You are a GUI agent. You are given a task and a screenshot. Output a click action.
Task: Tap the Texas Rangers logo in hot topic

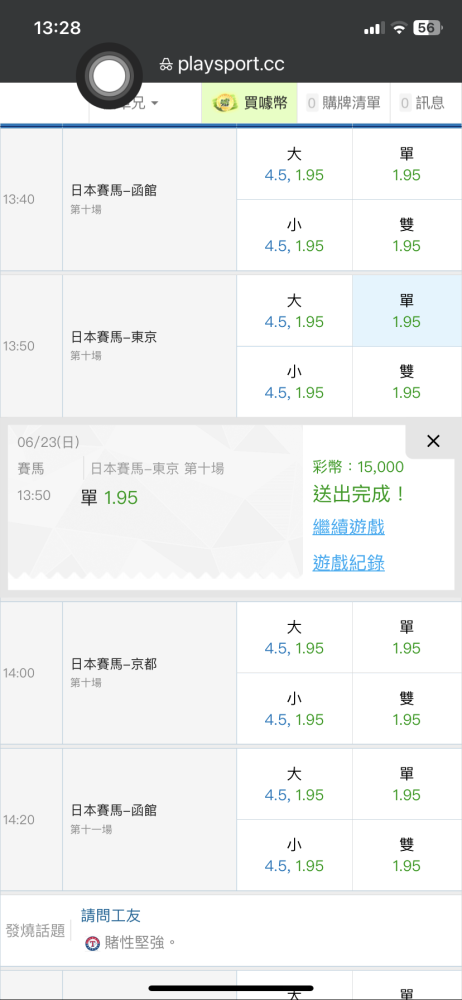pyautogui.click(x=93, y=943)
